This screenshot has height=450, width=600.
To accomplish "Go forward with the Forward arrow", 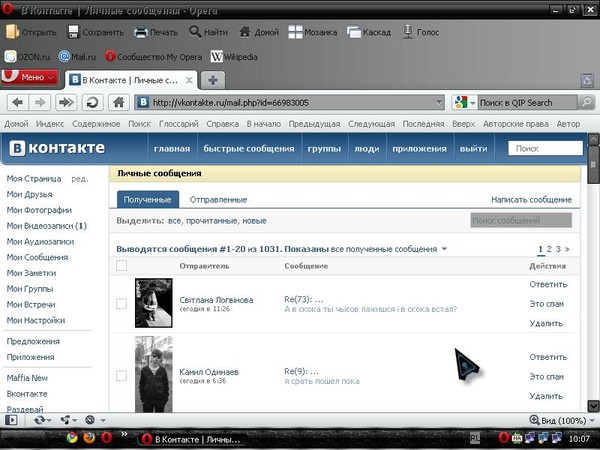I will [40, 102].
